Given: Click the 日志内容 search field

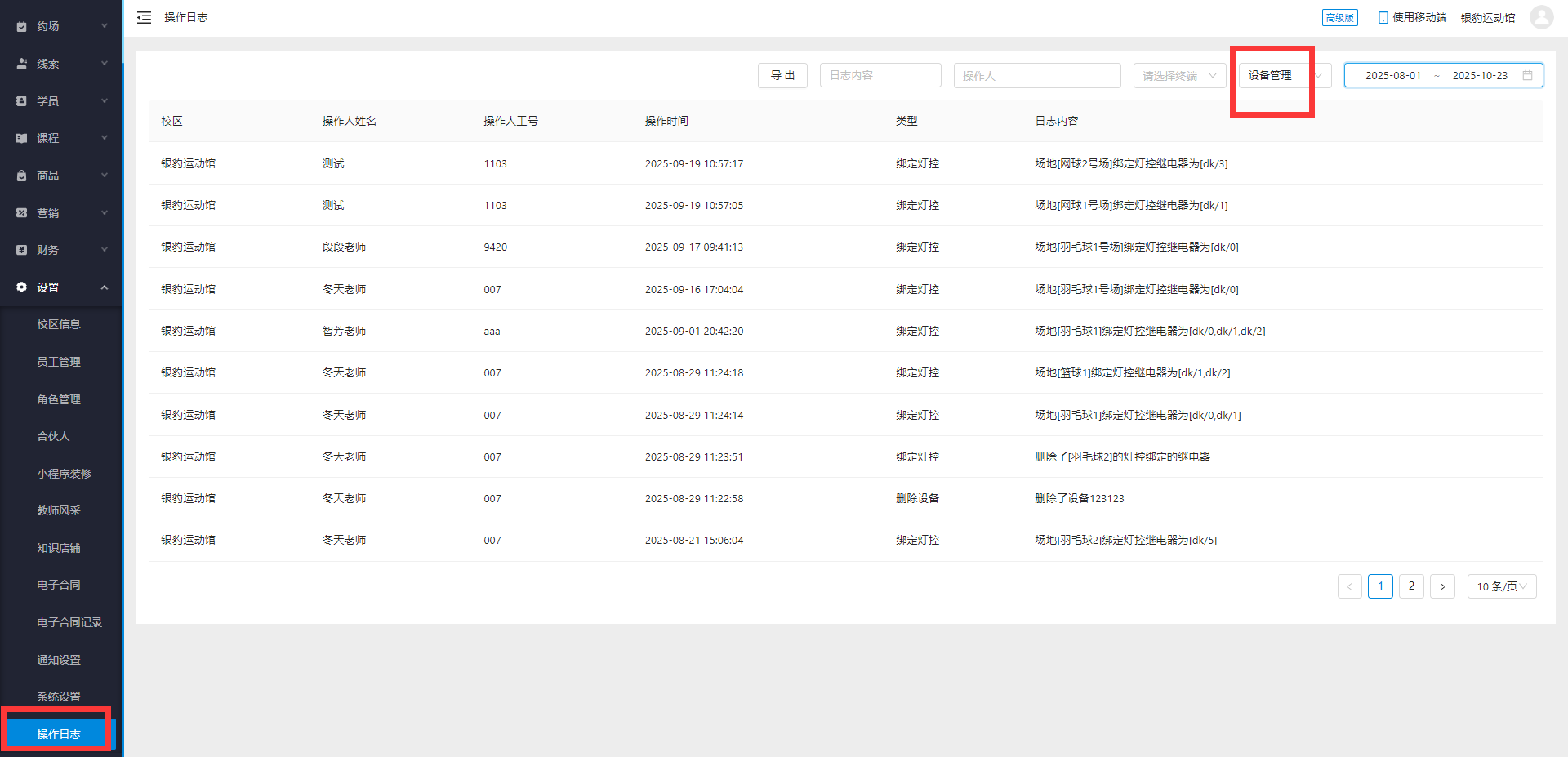Looking at the screenshot, I should 880,75.
